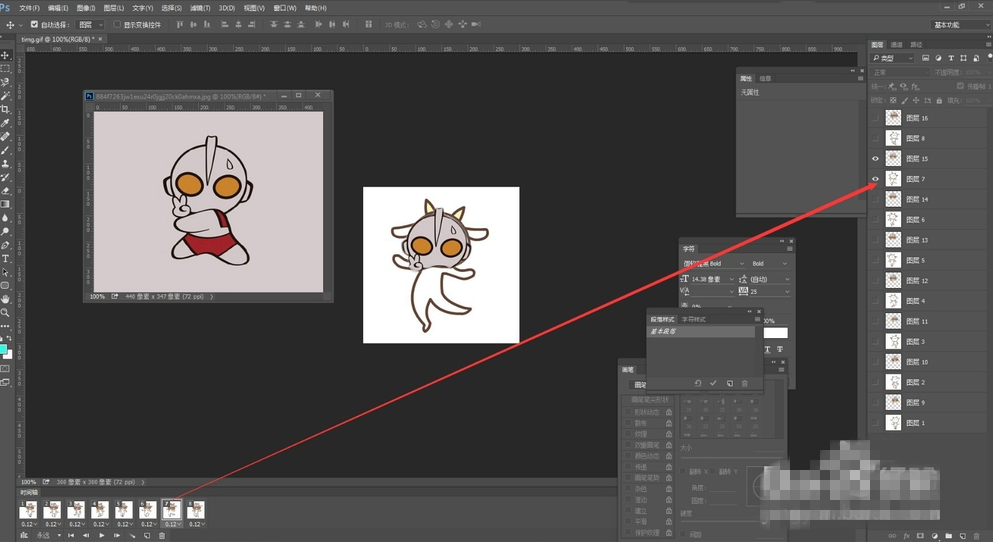Select the Type tool in toolbox
The width and height of the screenshot is (993, 542).
(6, 258)
